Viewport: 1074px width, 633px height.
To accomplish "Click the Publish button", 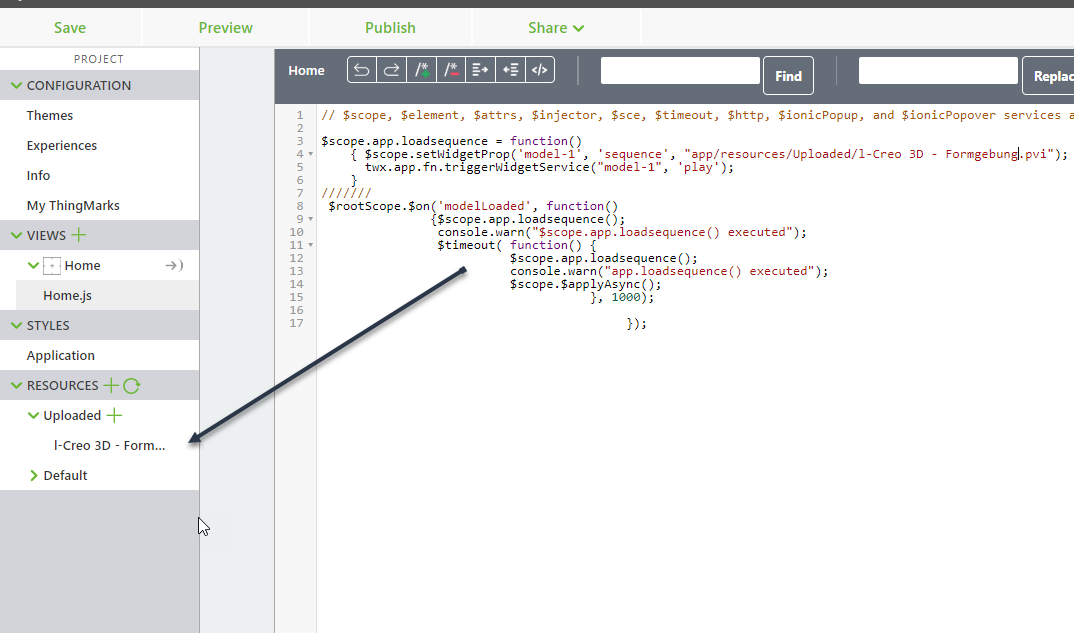I will tap(390, 27).
